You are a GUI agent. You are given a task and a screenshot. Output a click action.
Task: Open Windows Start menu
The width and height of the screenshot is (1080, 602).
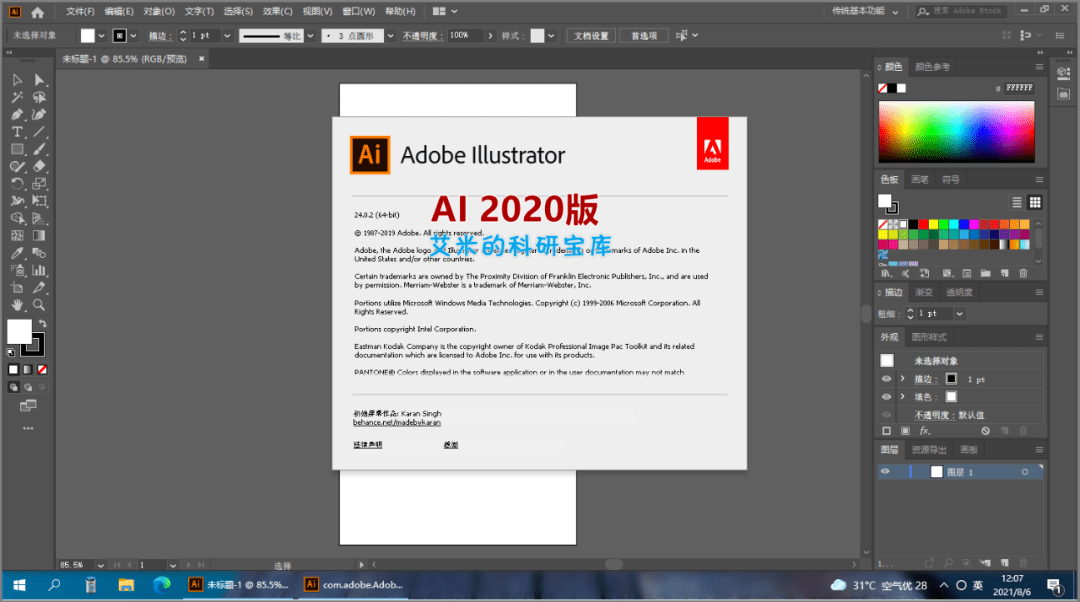[x=19, y=585]
